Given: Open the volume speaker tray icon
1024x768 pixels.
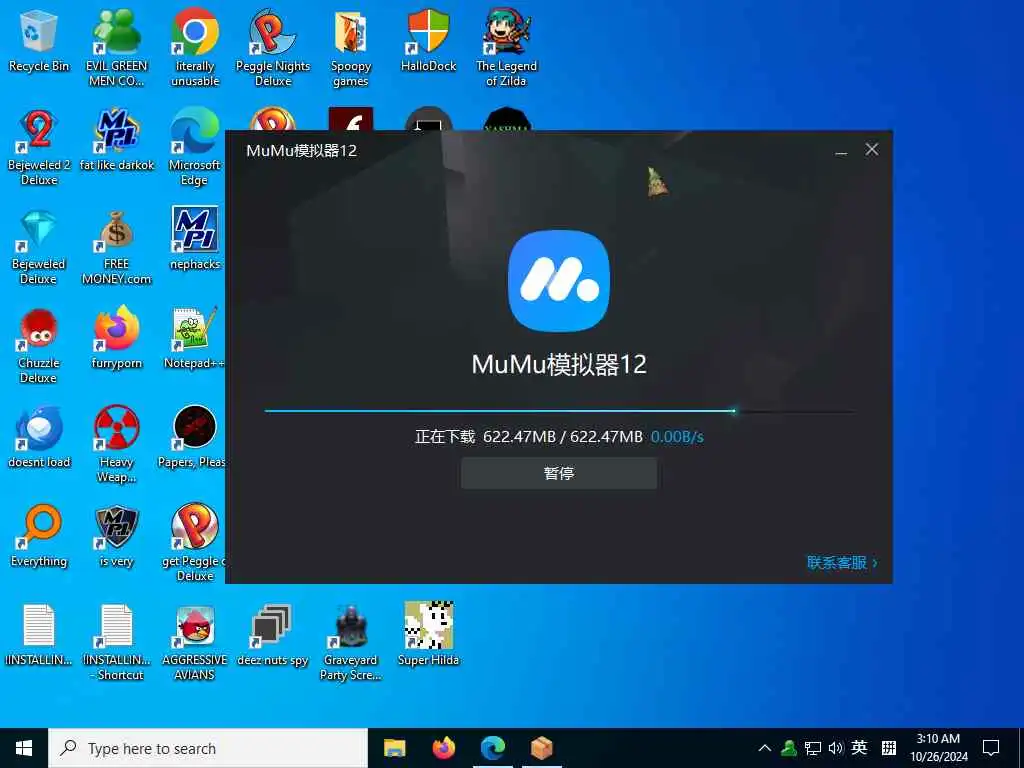Looking at the screenshot, I should click(836, 748).
